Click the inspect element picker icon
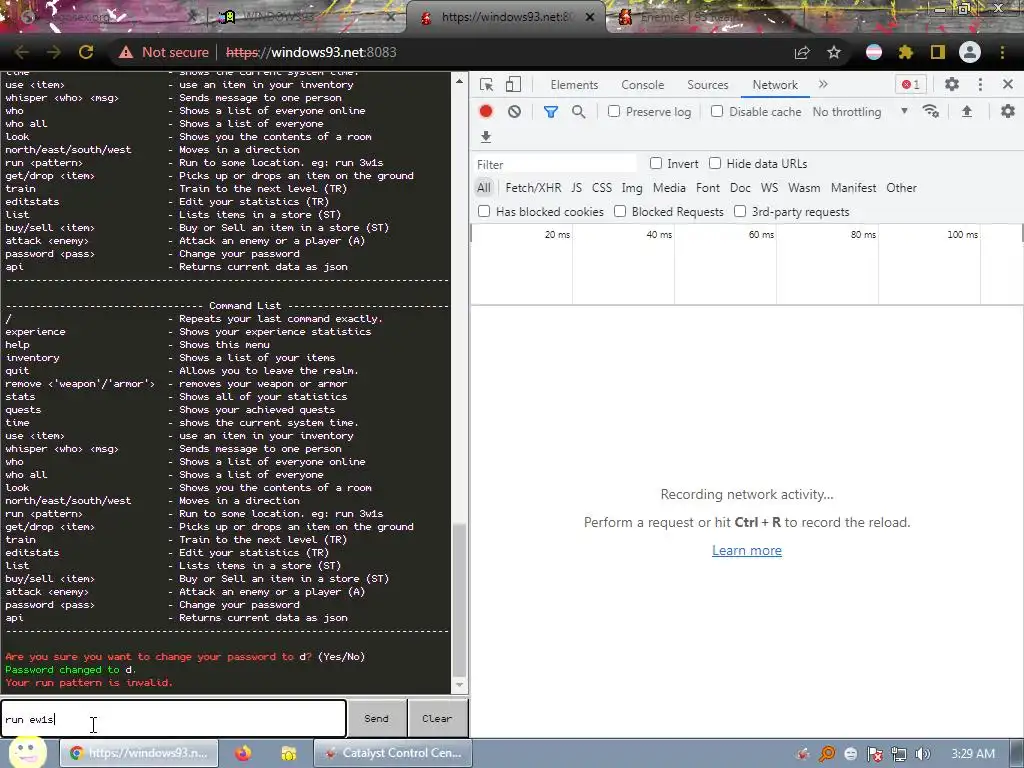This screenshot has height=768, width=1024. (x=486, y=84)
